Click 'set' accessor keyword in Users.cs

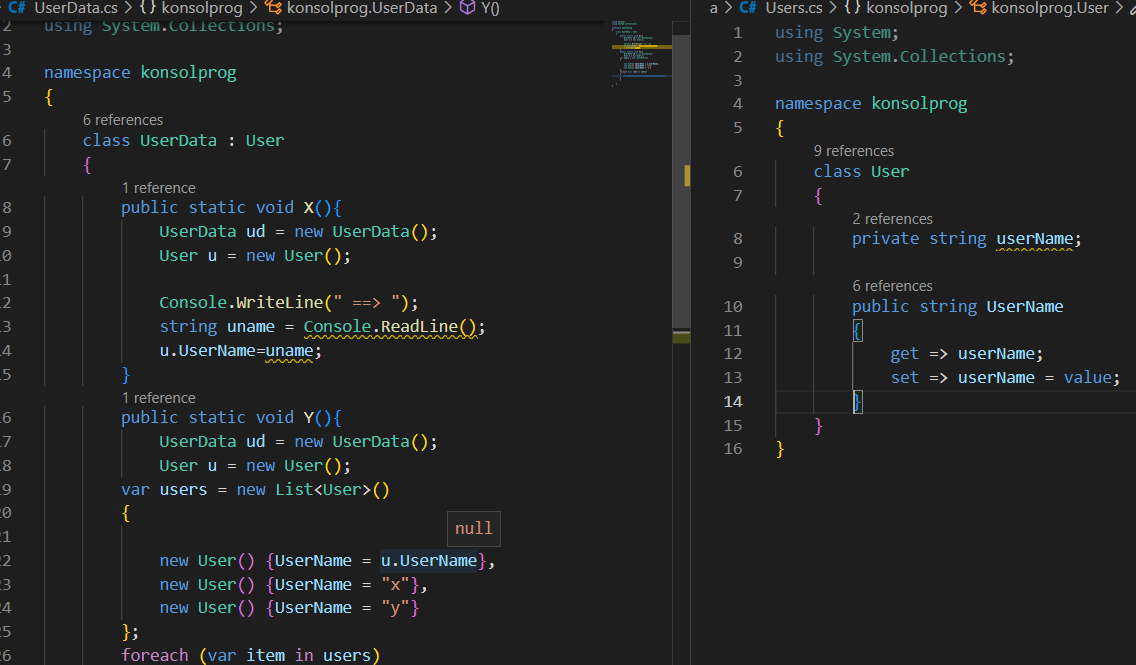pyautogui.click(x=905, y=377)
